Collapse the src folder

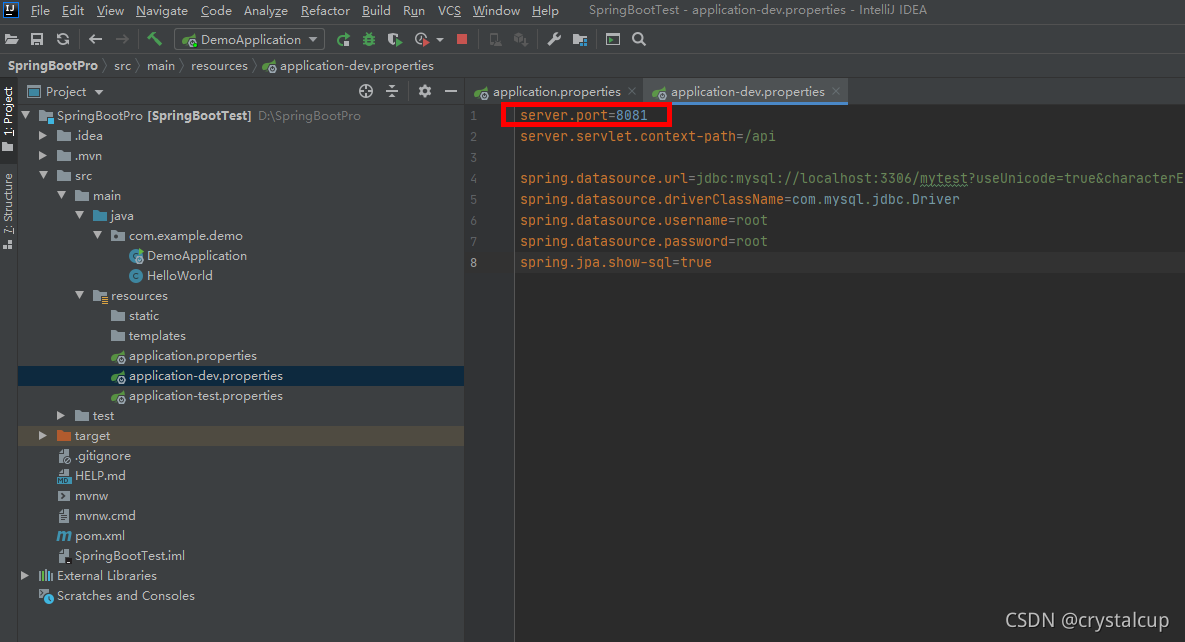click(43, 175)
